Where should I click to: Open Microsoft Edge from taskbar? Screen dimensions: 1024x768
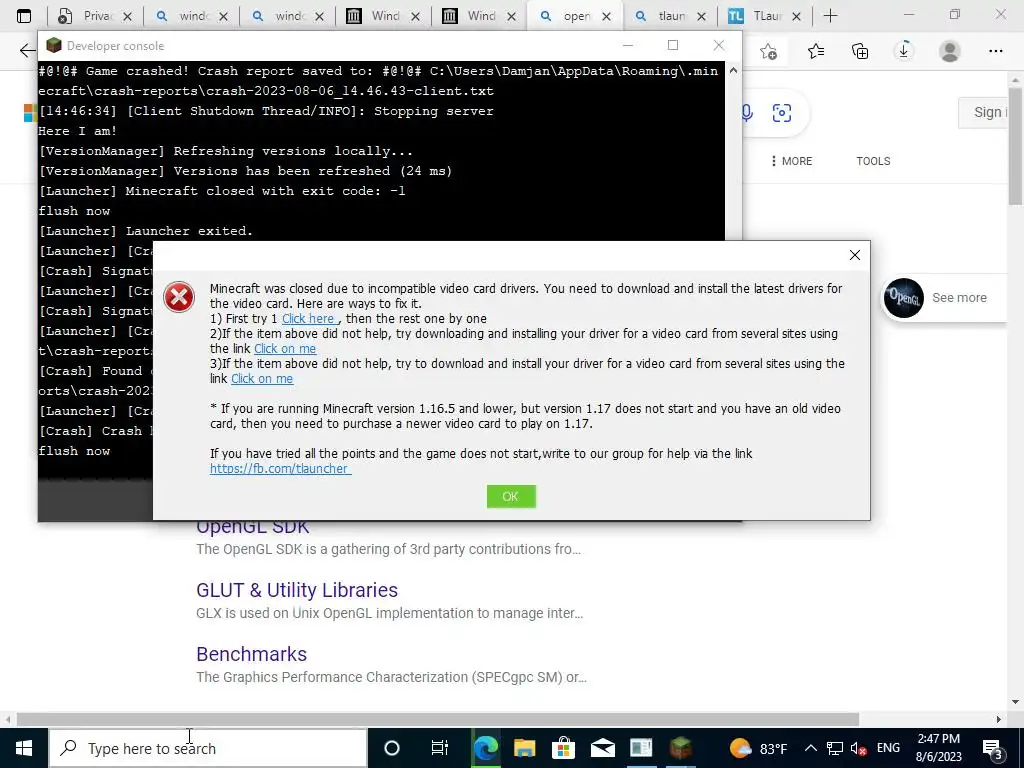pyautogui.click(x=485, y=748)
